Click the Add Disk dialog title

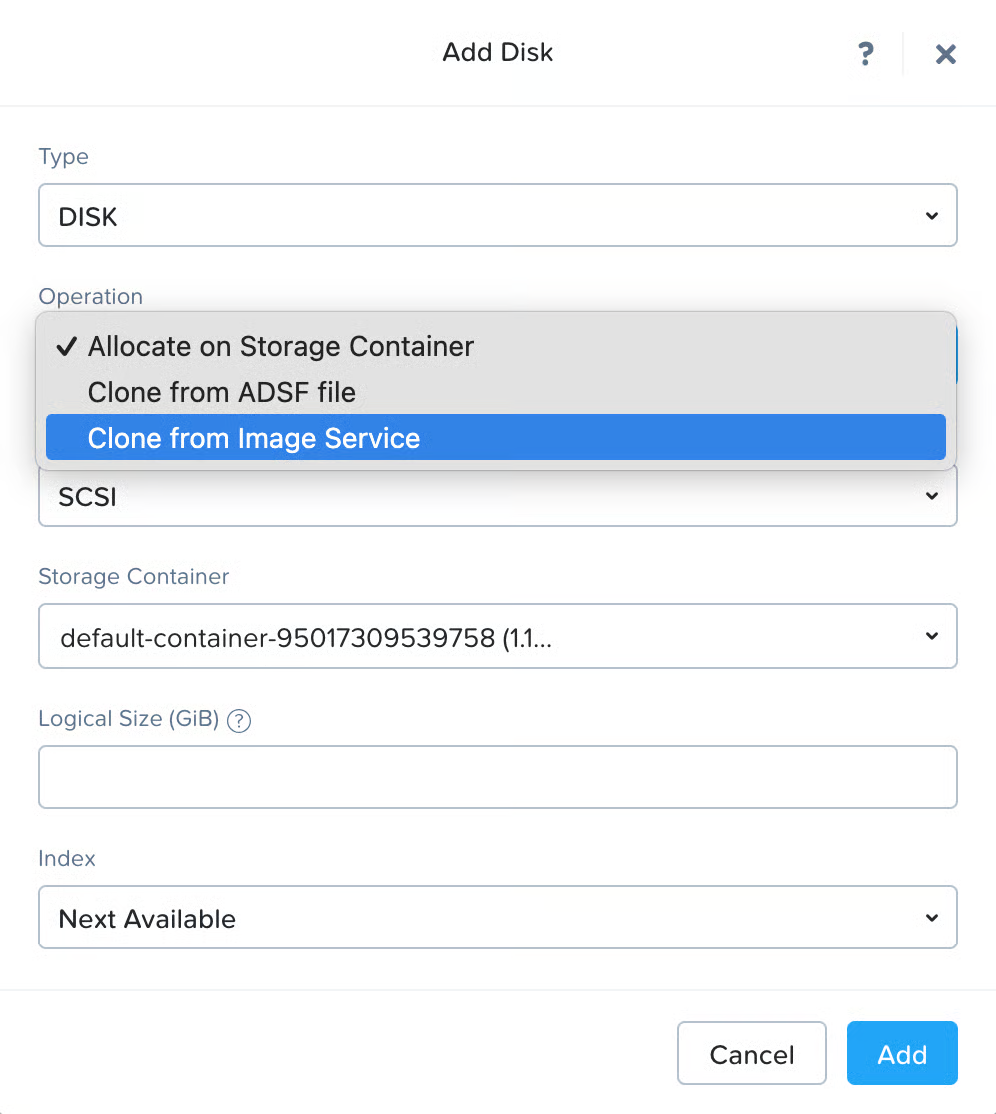pyautogui.click(x=497, y=52)
